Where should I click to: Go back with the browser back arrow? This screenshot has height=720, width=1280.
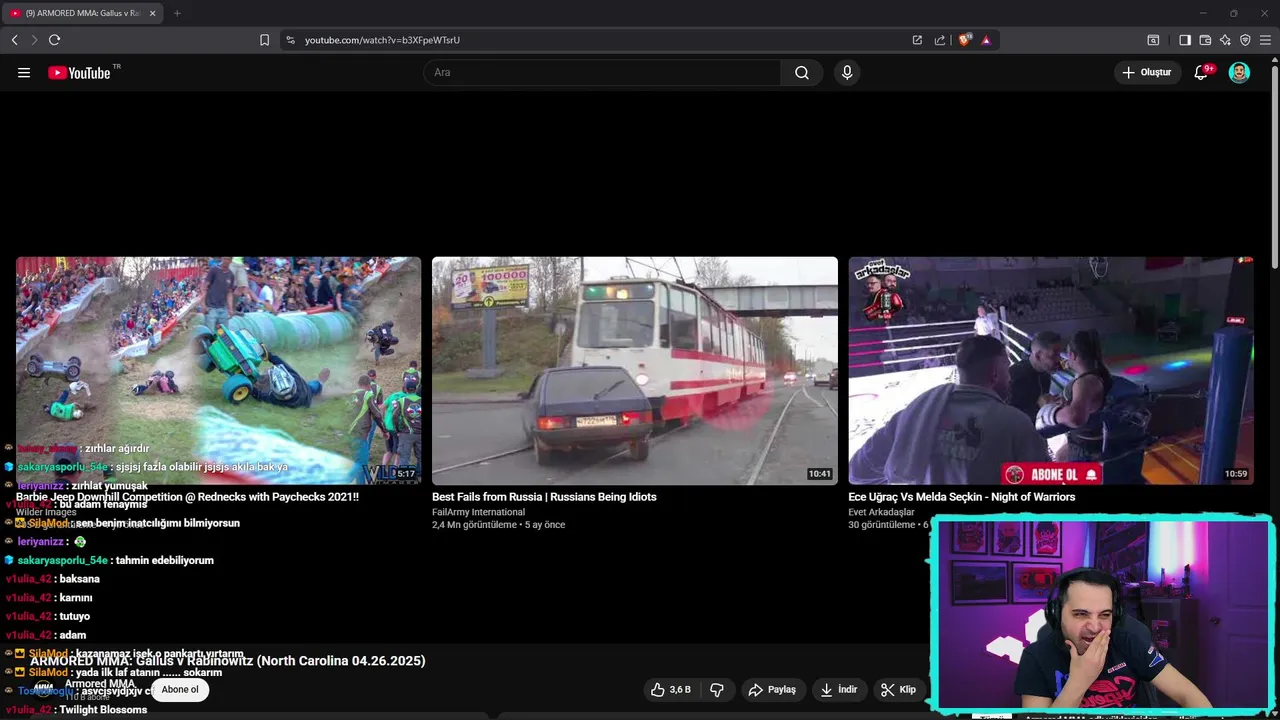click(15, 40)
